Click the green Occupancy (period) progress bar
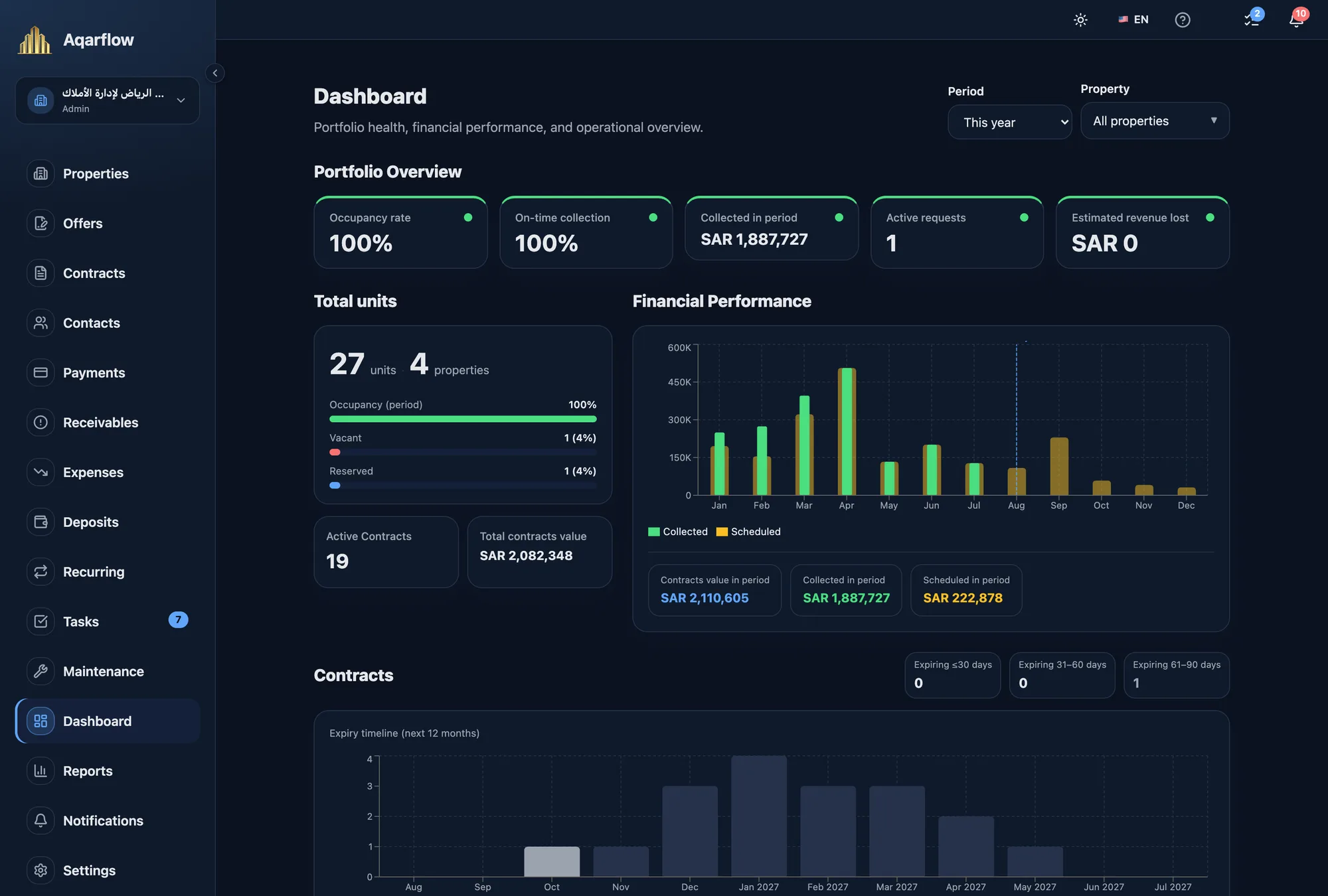The height and width of the screenshot is (896, 1328). point(463,419)
